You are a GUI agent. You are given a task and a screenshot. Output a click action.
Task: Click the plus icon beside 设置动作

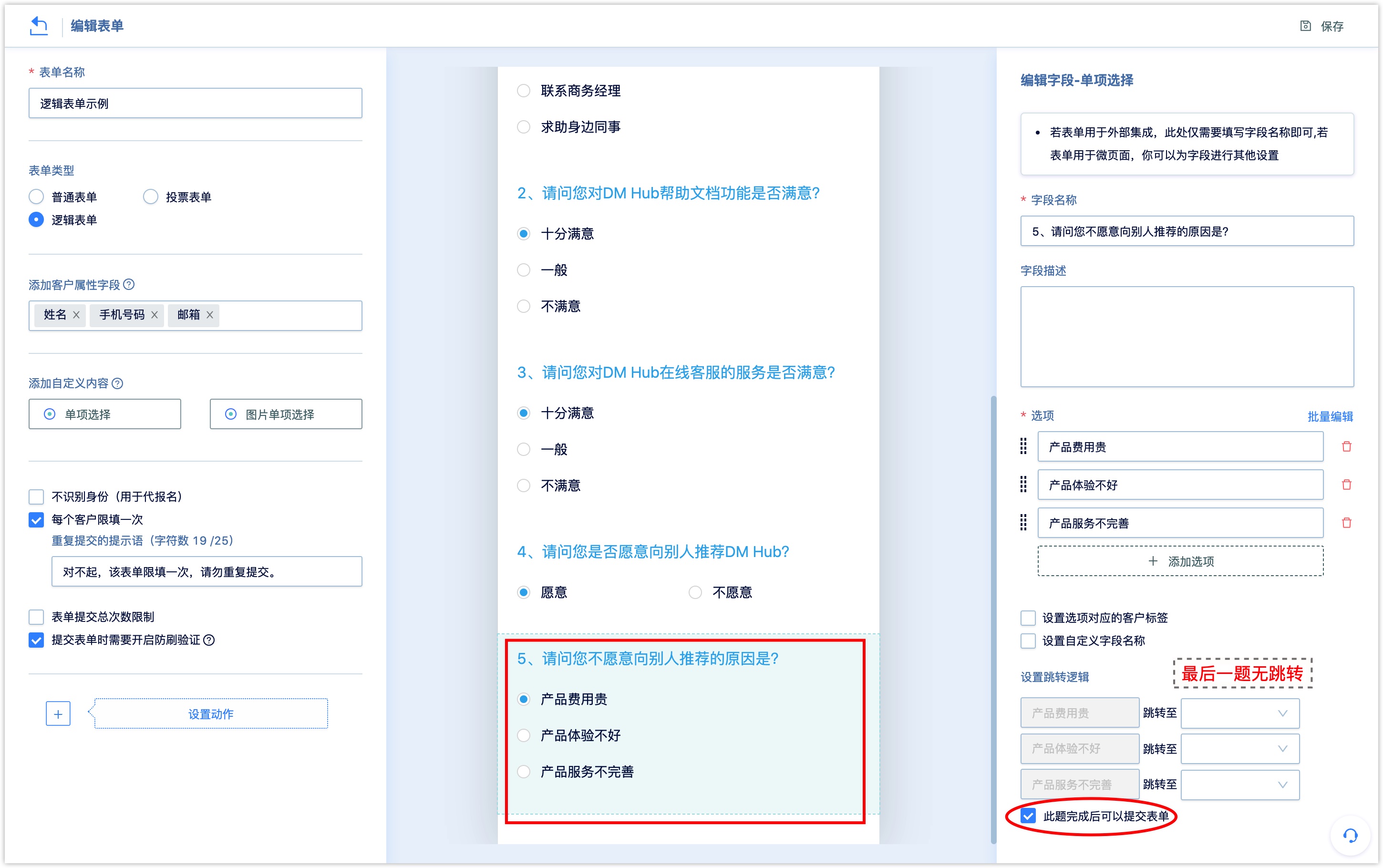(58, 713)
